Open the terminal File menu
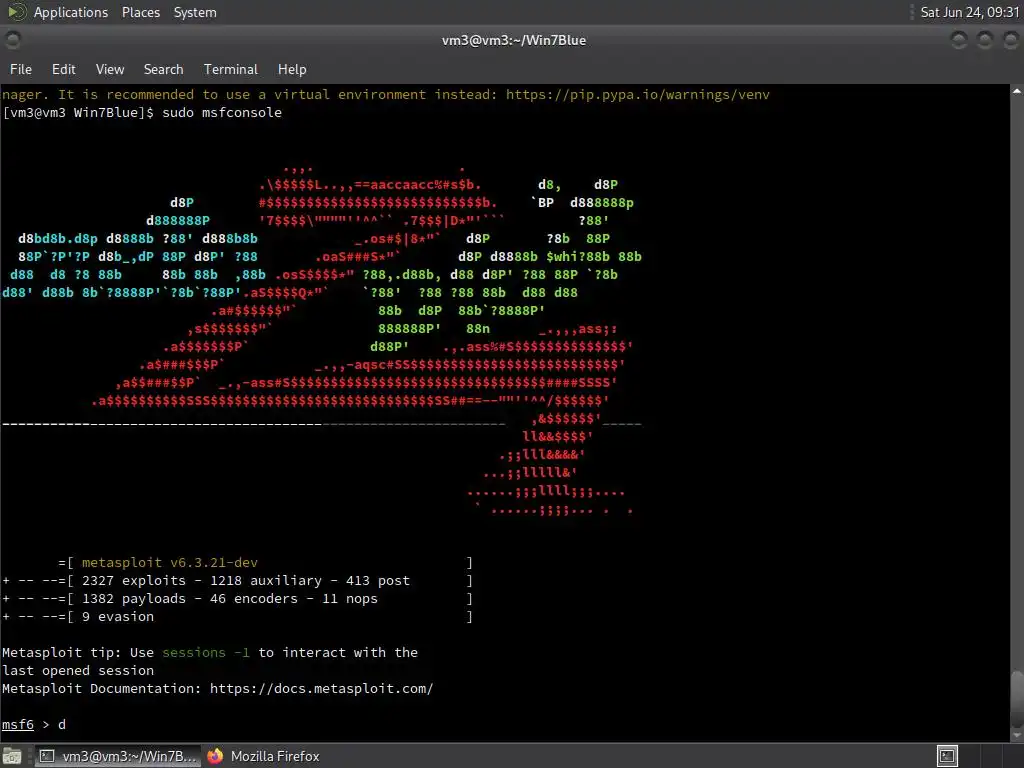This screenshot has width=1024, height=768. click(x=20, y=69)
